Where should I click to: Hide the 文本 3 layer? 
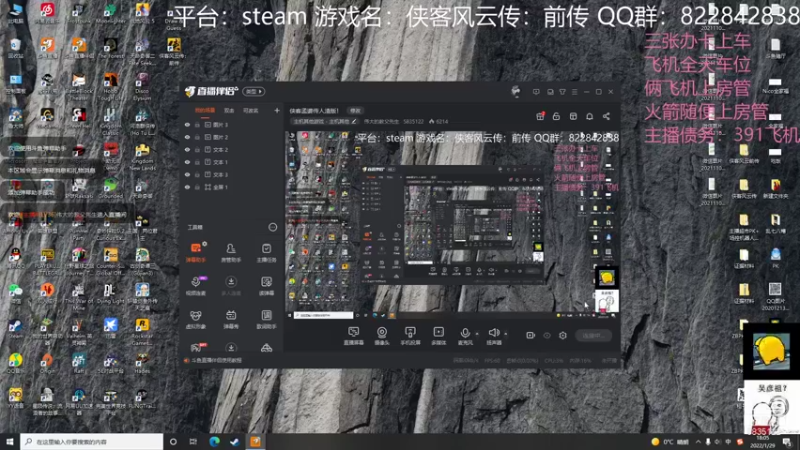click(187, 174)
